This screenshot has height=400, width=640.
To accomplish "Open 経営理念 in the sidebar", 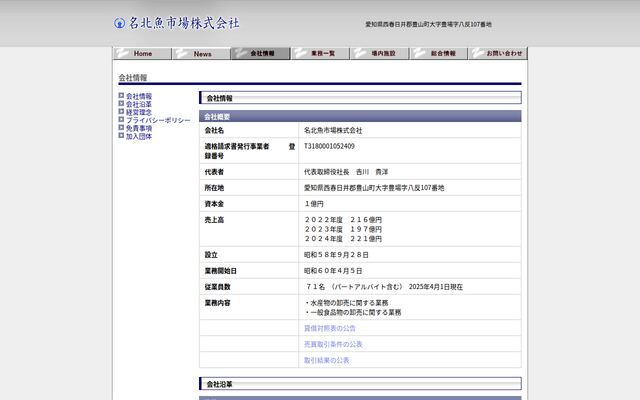I will pyautogui.click(x=139, y=112).
